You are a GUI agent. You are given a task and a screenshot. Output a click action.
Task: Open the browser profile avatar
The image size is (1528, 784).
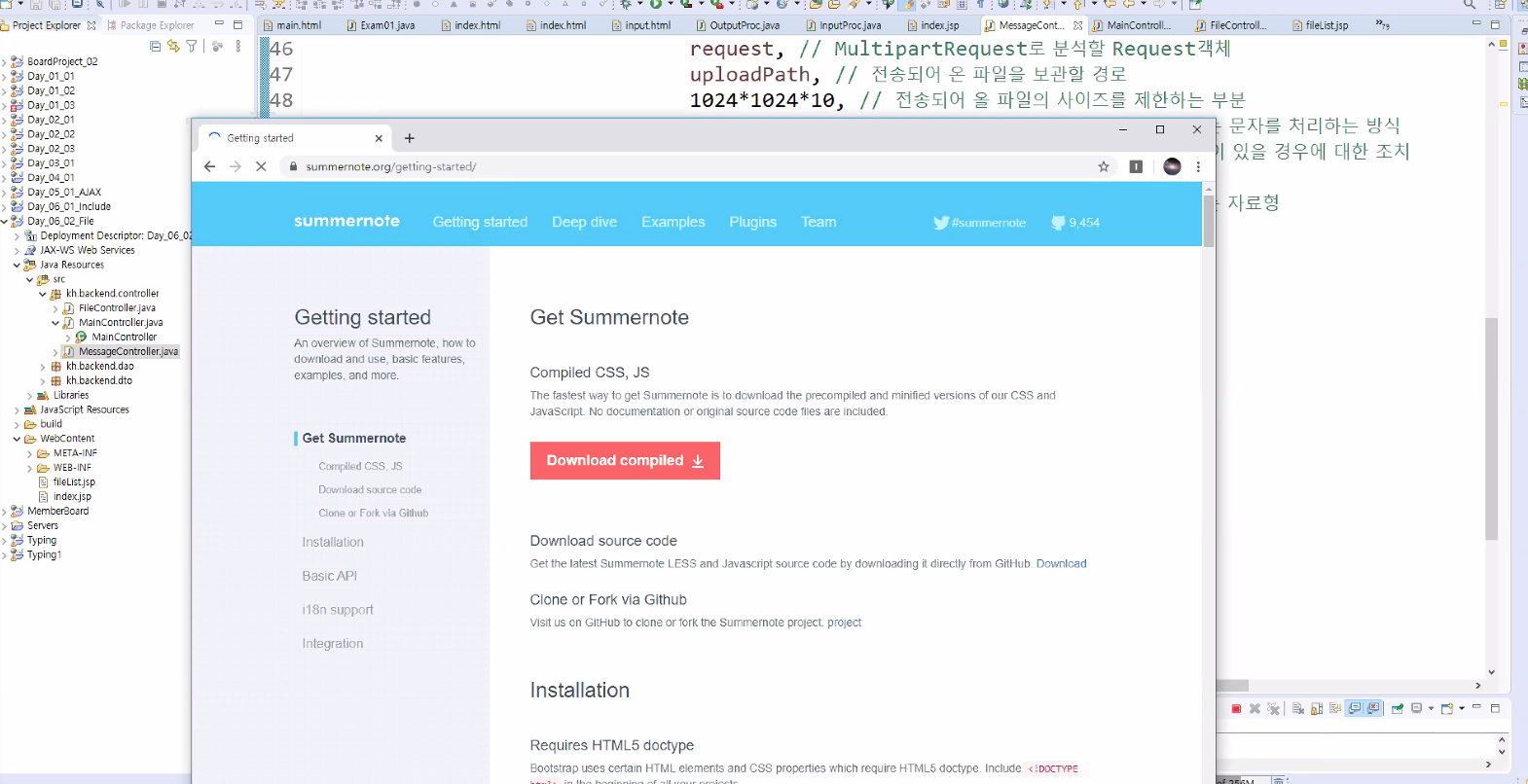[x=1172, y=166]
